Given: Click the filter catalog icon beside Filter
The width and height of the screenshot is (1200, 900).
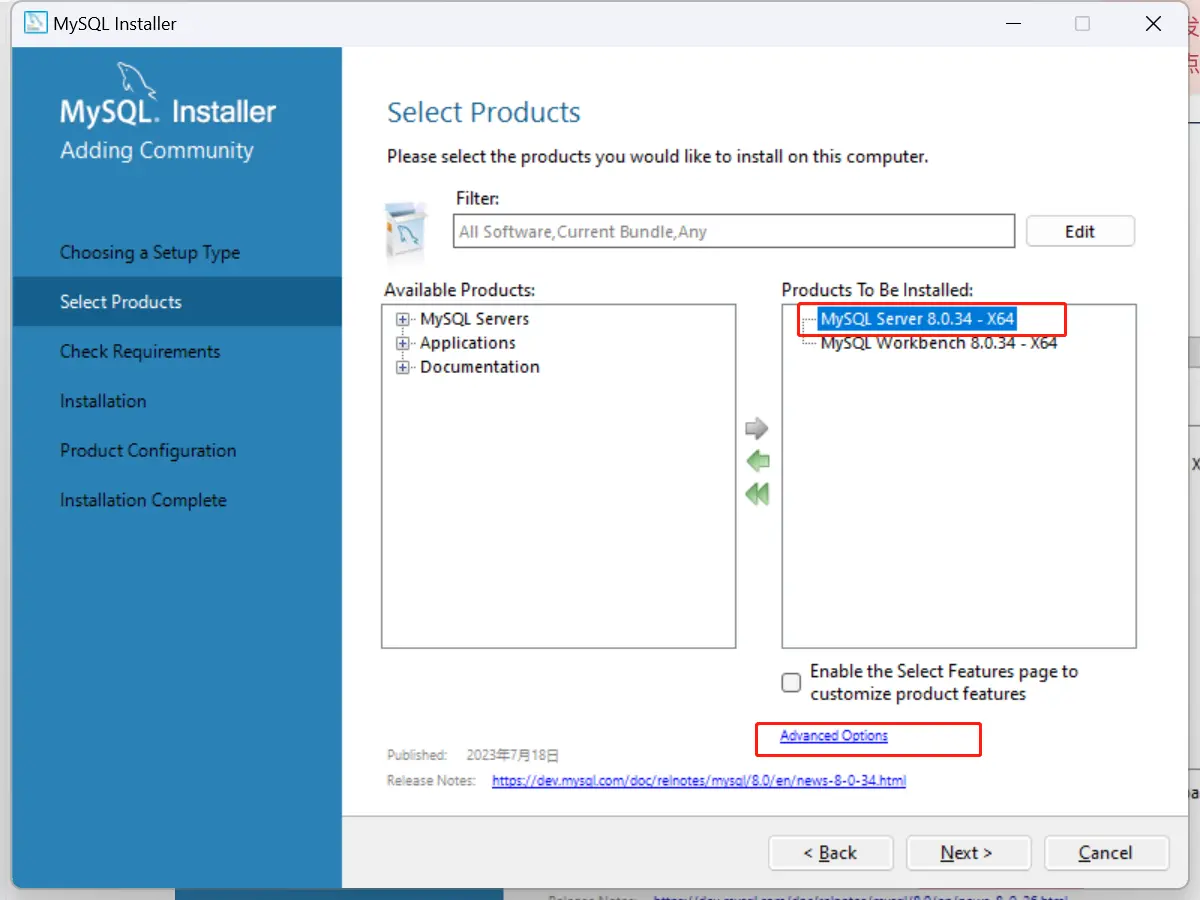Looking at the screenshot, I should (x=407, y=232).
